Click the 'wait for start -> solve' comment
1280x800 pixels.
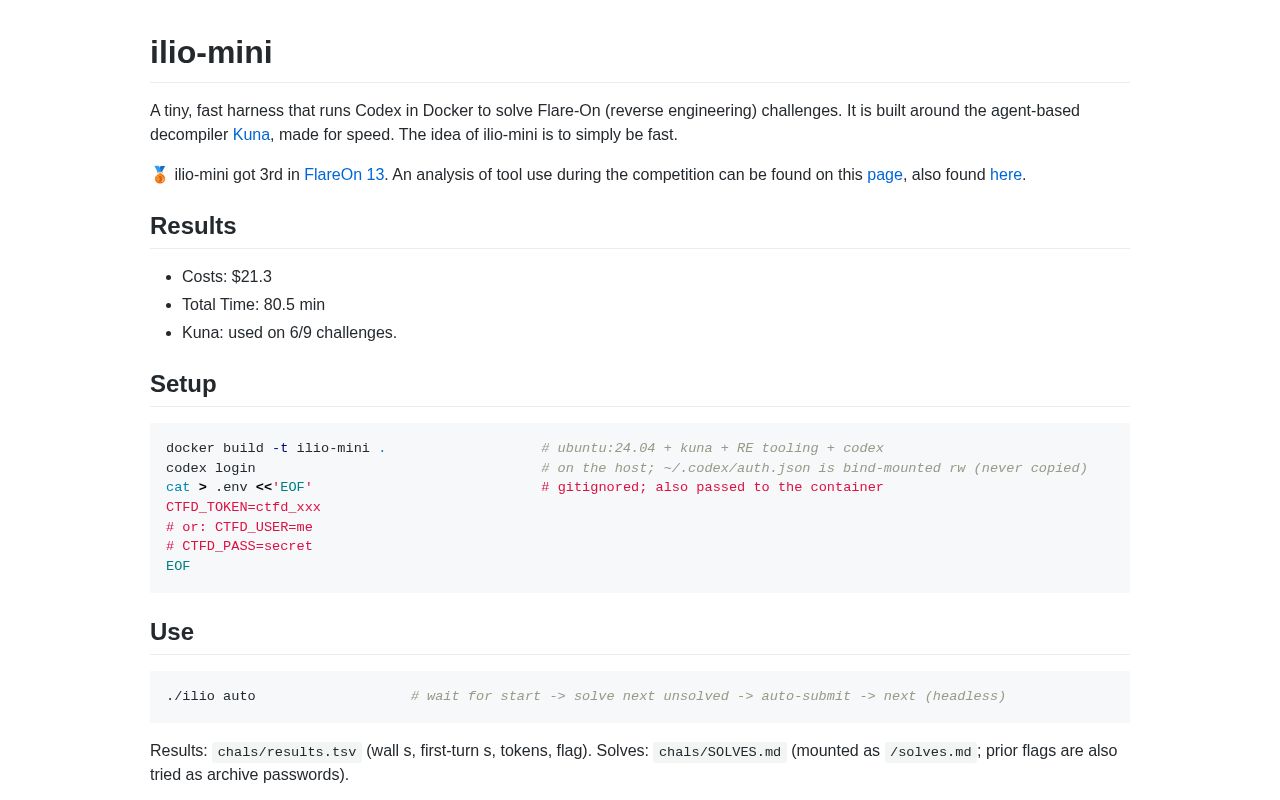[x=708, y=697]
